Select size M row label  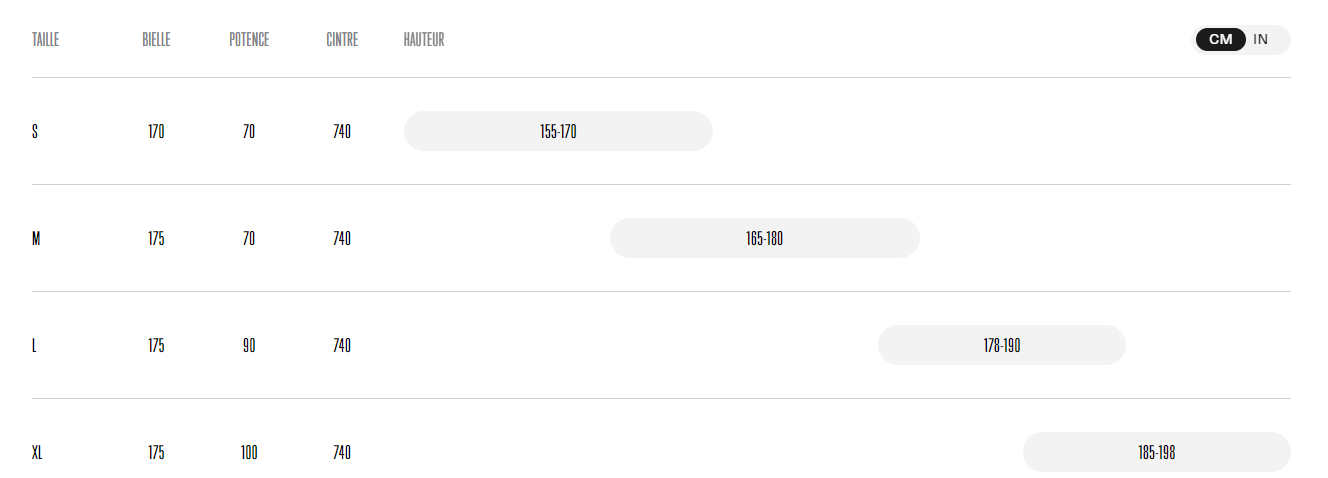[x=36, y=238]
